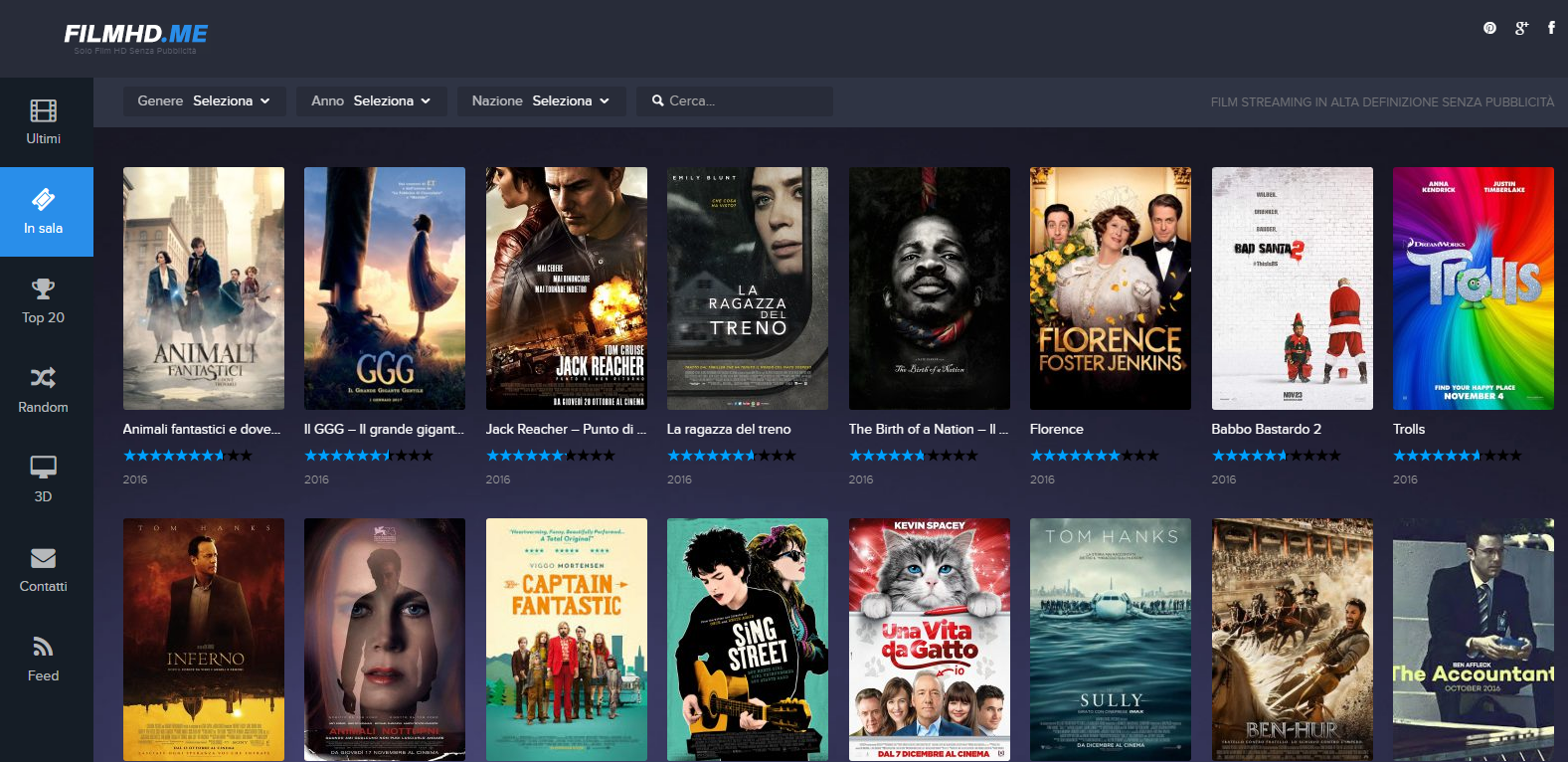
Task: Open the Jack Reacher poster
Action: (x=567, y=288)
